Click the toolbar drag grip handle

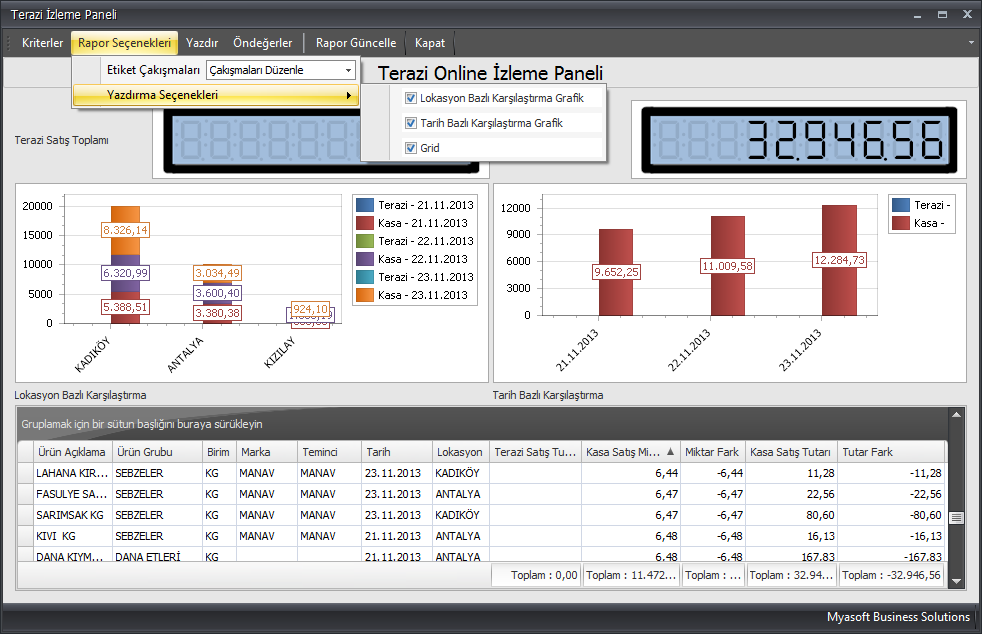[x=10, y=43]
